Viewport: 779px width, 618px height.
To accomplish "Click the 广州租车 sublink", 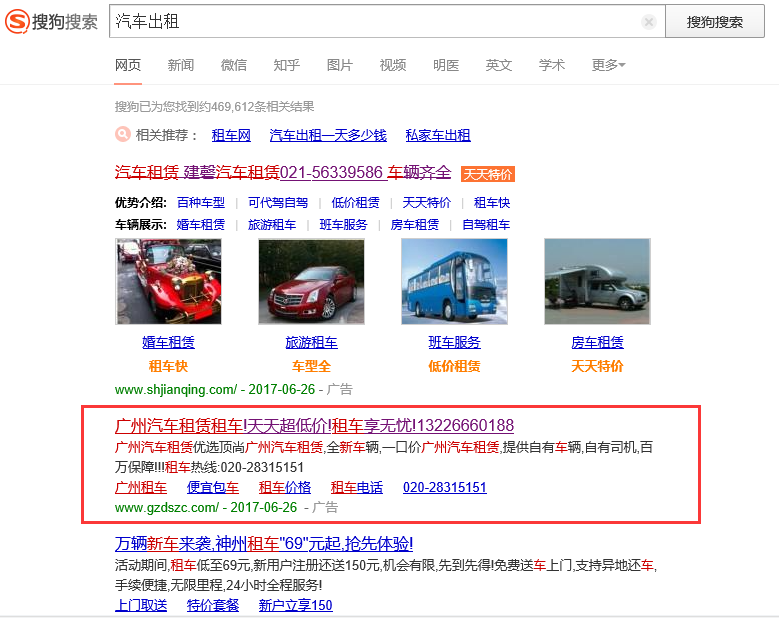I will pyautogui.click(x=141, y=487).
